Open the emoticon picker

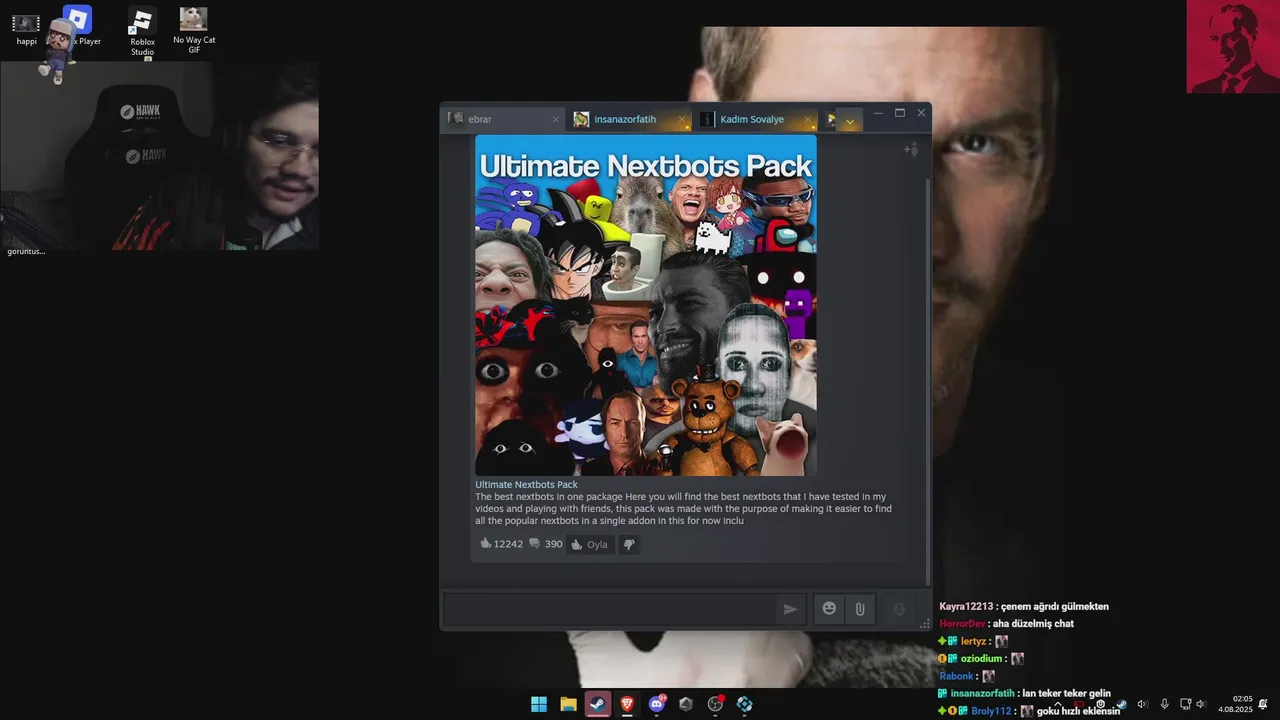(x=829, y=608)
